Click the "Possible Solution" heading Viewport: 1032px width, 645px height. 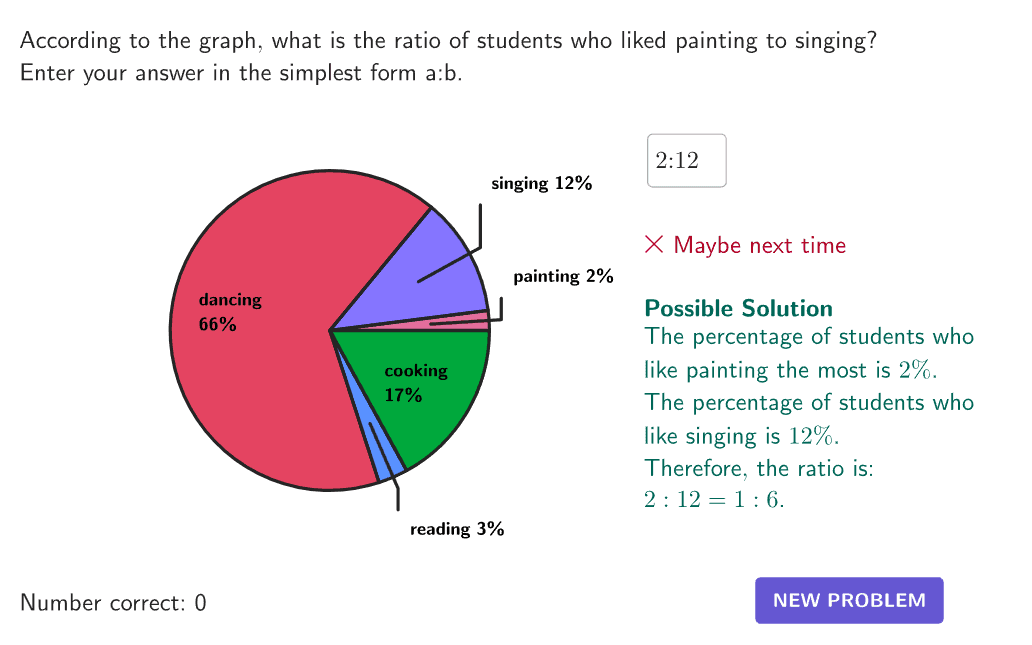738,308
